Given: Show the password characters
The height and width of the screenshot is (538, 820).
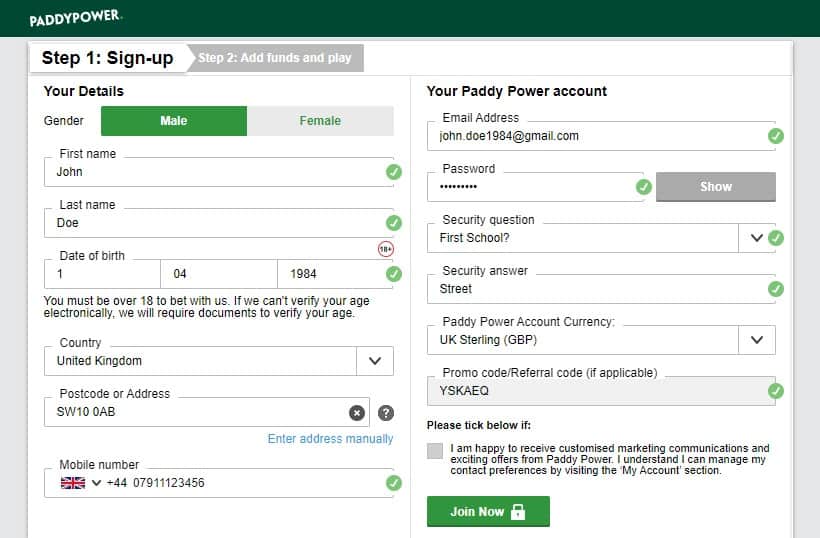Looking at the screenshot, I should point(715,187).
